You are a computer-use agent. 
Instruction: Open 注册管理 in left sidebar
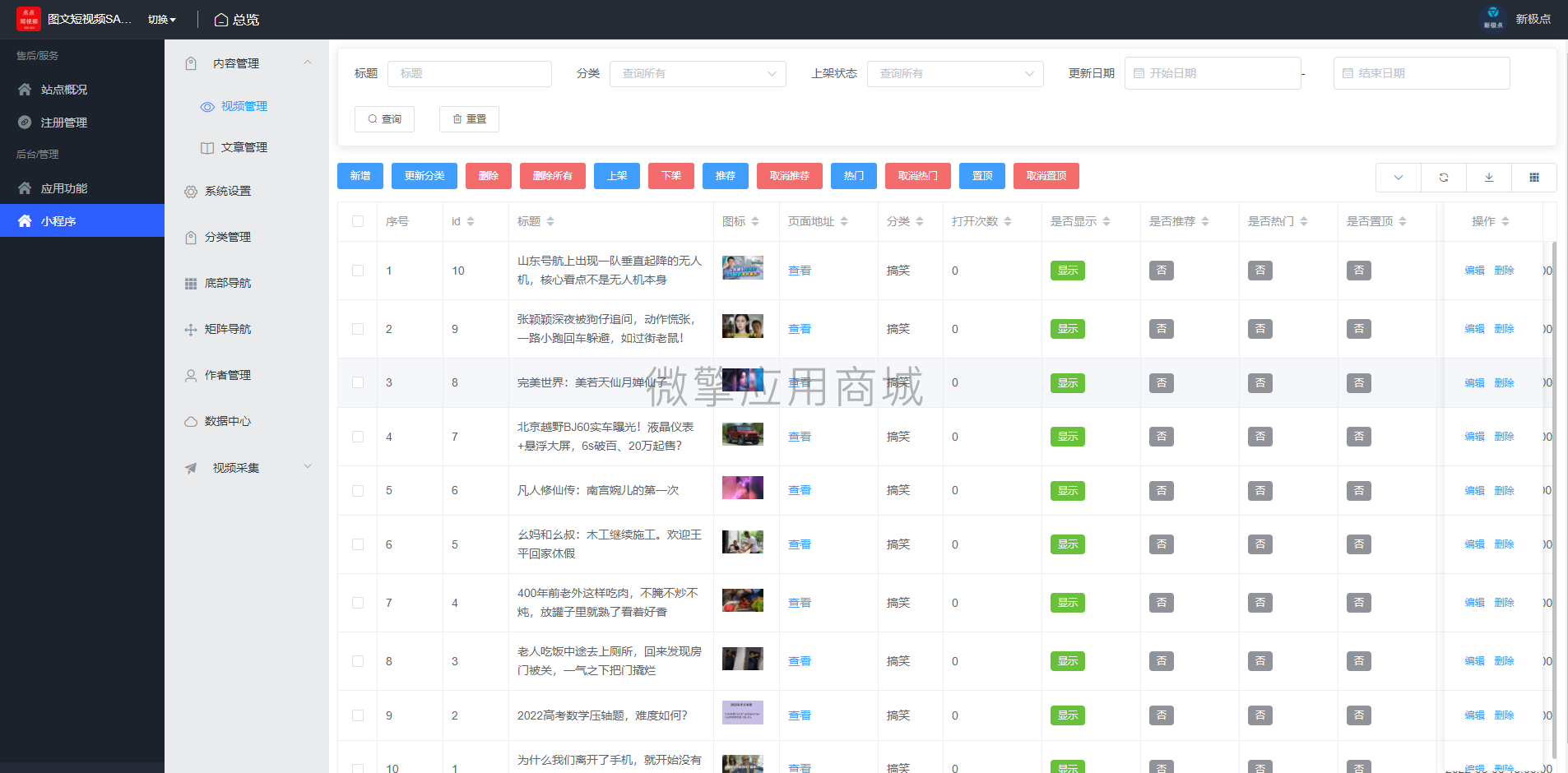pos(82,122)
